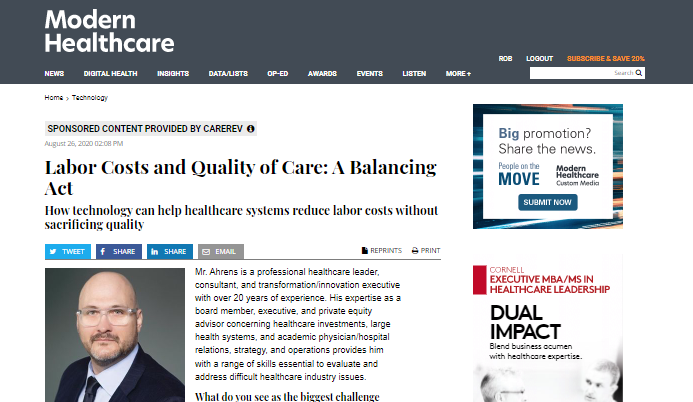Click the Logout link
The width and height of the screenshot is (693, 402).
coord(539,59)
